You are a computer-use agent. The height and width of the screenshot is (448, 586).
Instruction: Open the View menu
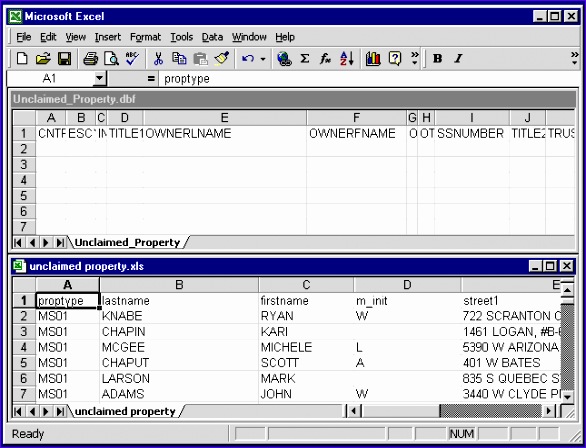[75, 37]
